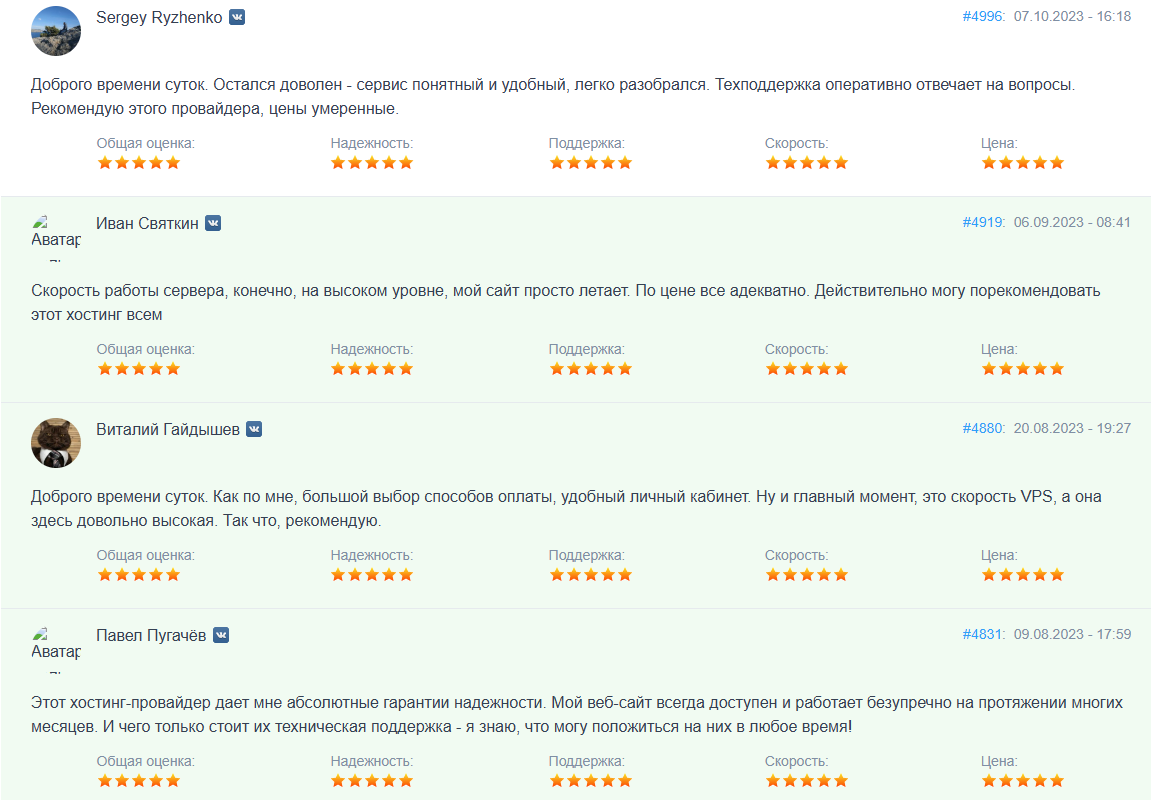Click Виталий Гайдышев's Скорость star rating

point(806,575)
